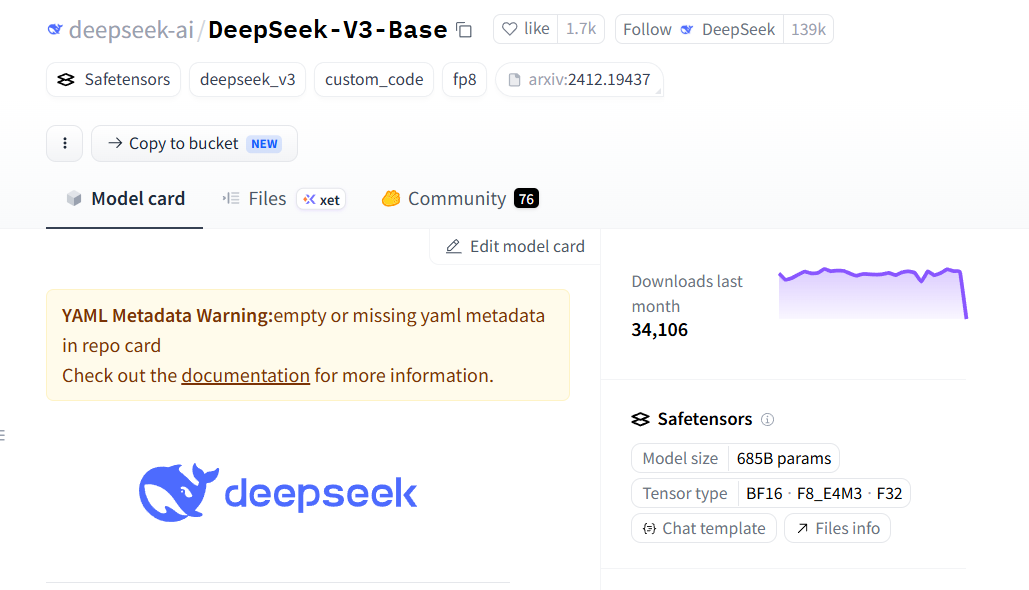Click the deepseek whale icon before organization name
The image size is (1029, 590).
coord(55,30)
